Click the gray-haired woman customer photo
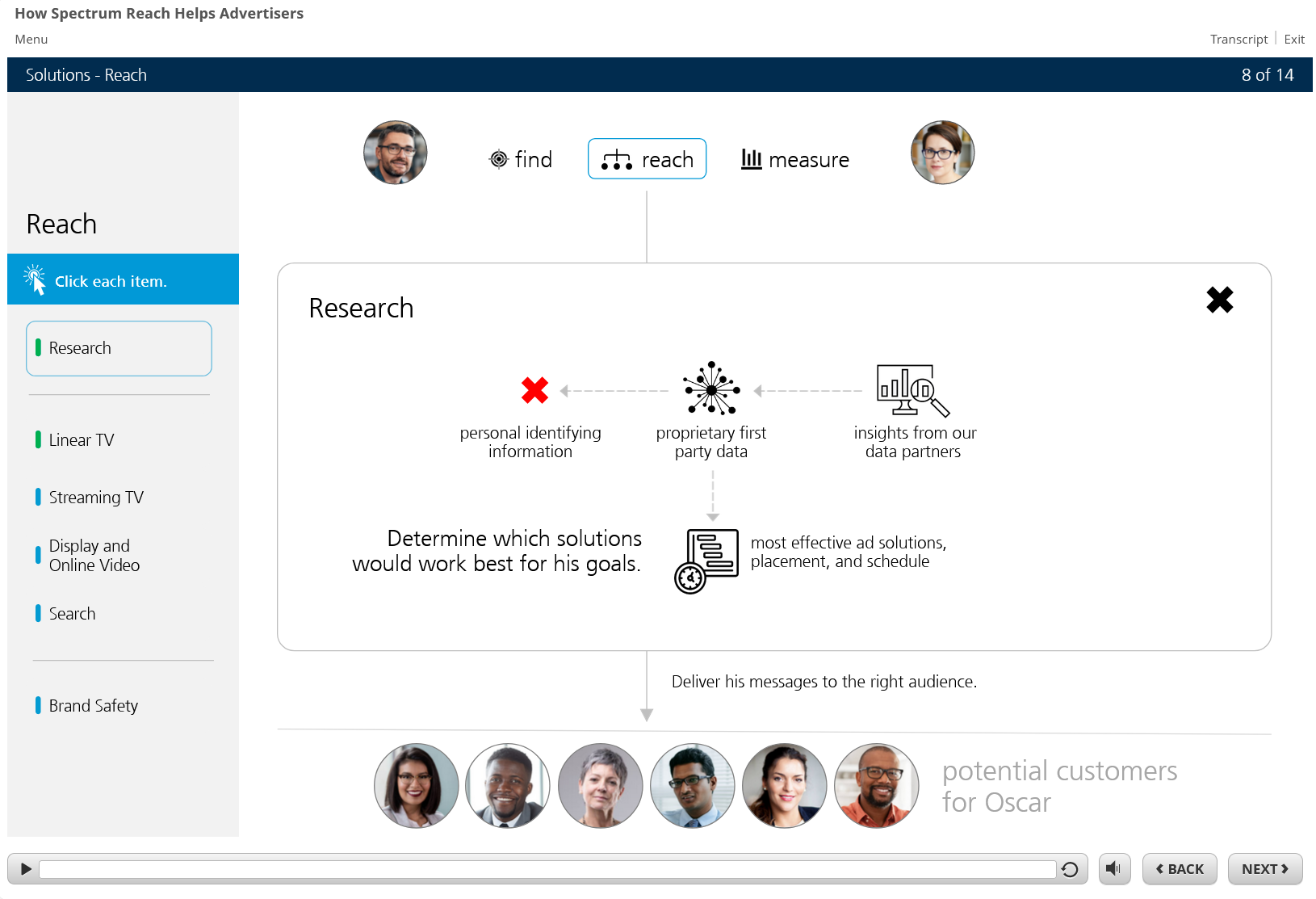This screenshot has width=1316, height=899. [x=601, y=786]
